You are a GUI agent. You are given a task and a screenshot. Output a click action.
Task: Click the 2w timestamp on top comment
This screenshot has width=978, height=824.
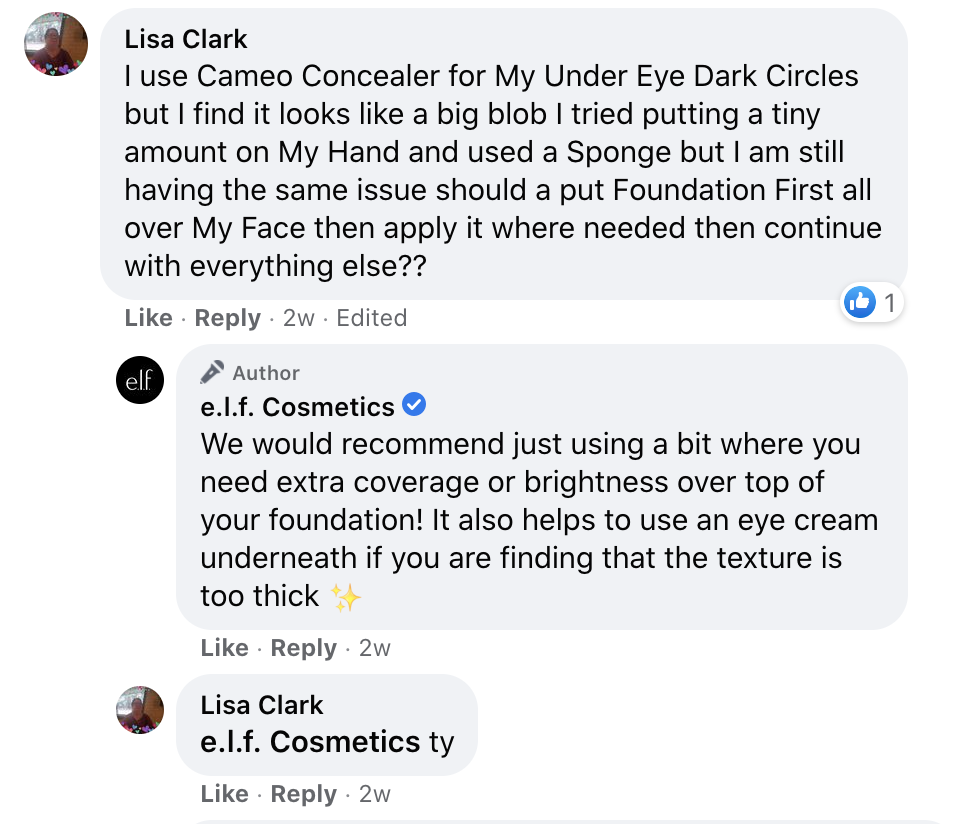click(x=299, y=317)
